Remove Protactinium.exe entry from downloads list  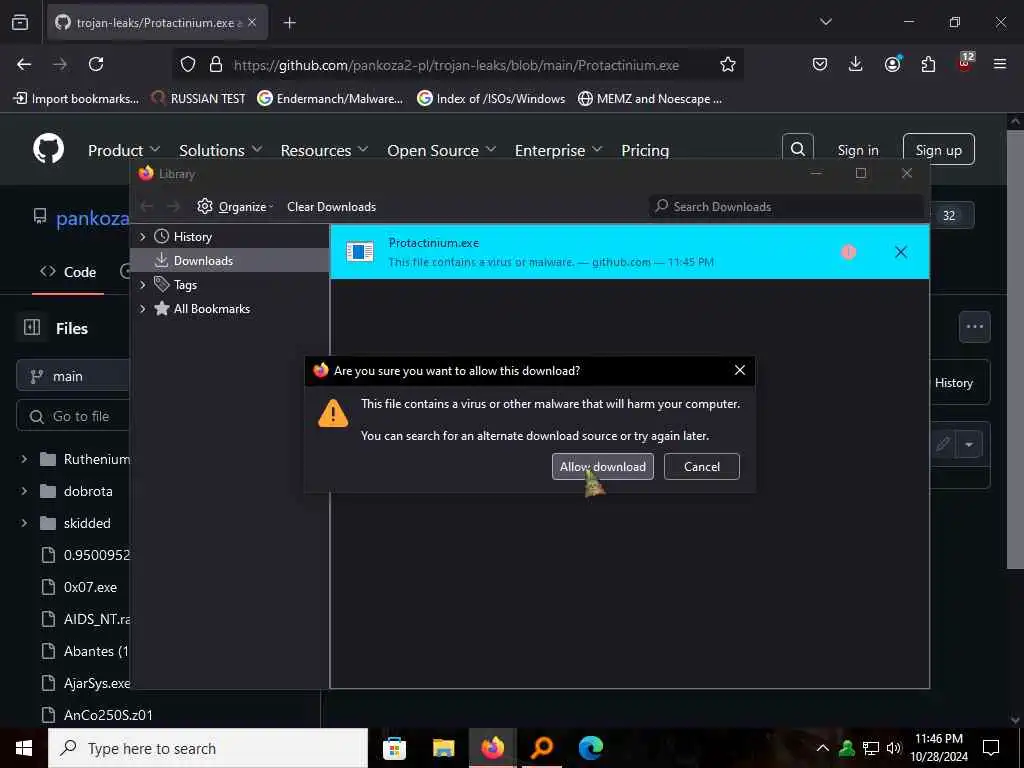point(901,252)
